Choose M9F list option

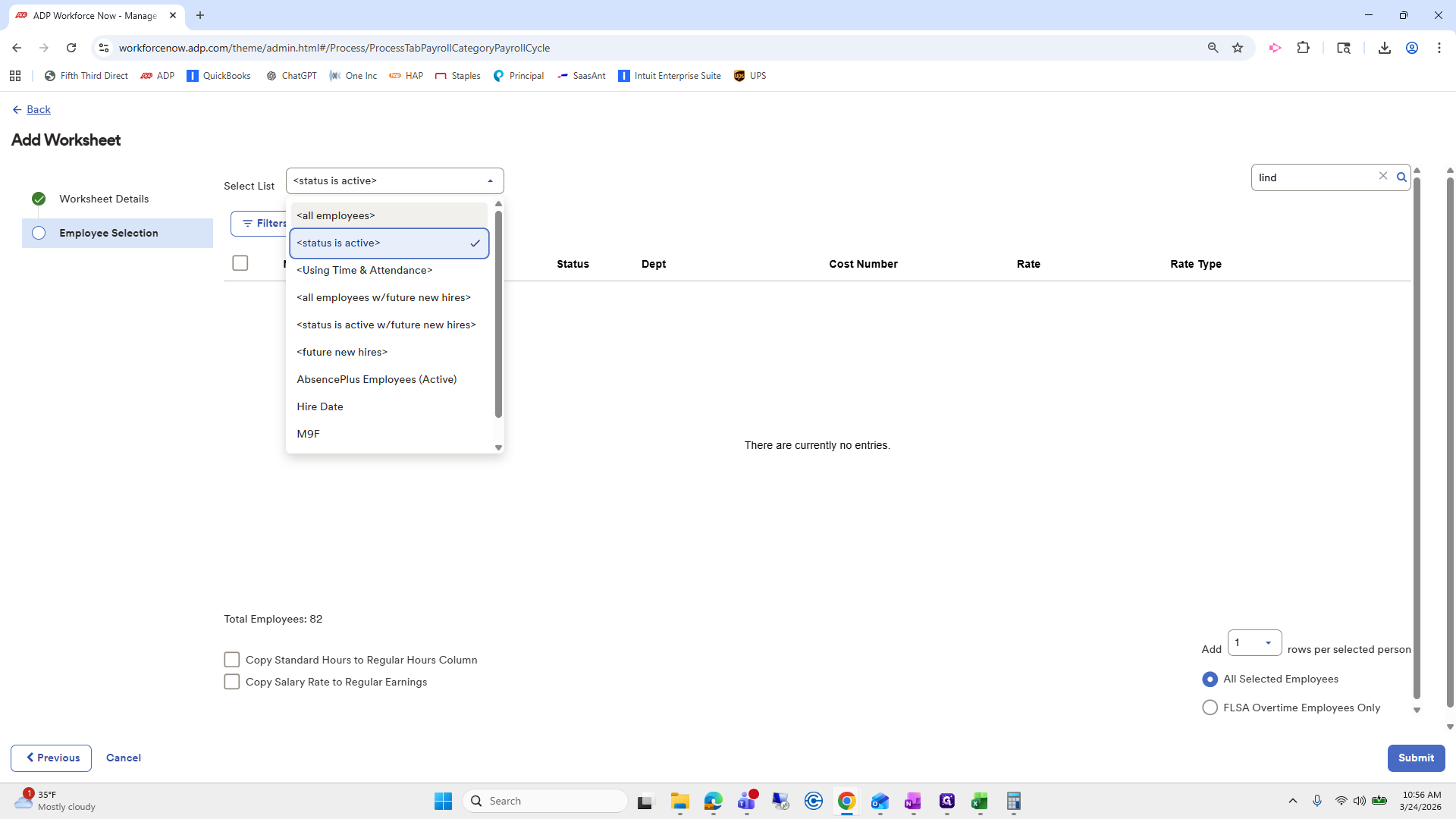point(389,434)
